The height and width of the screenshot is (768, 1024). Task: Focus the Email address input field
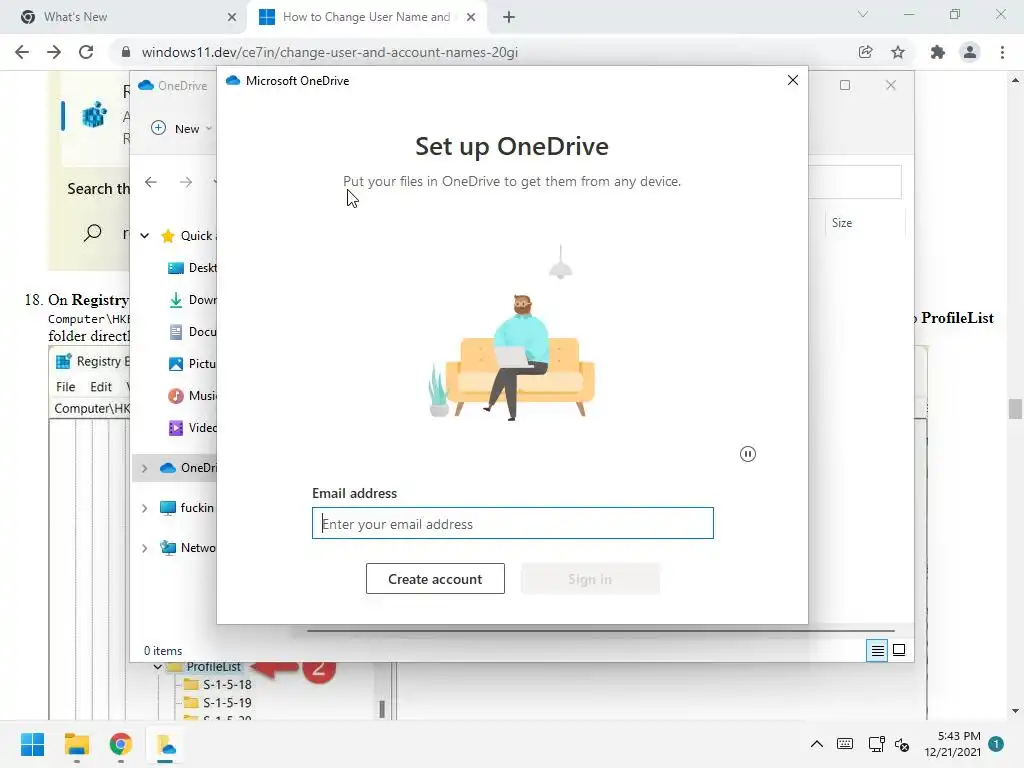pos(513,523)
